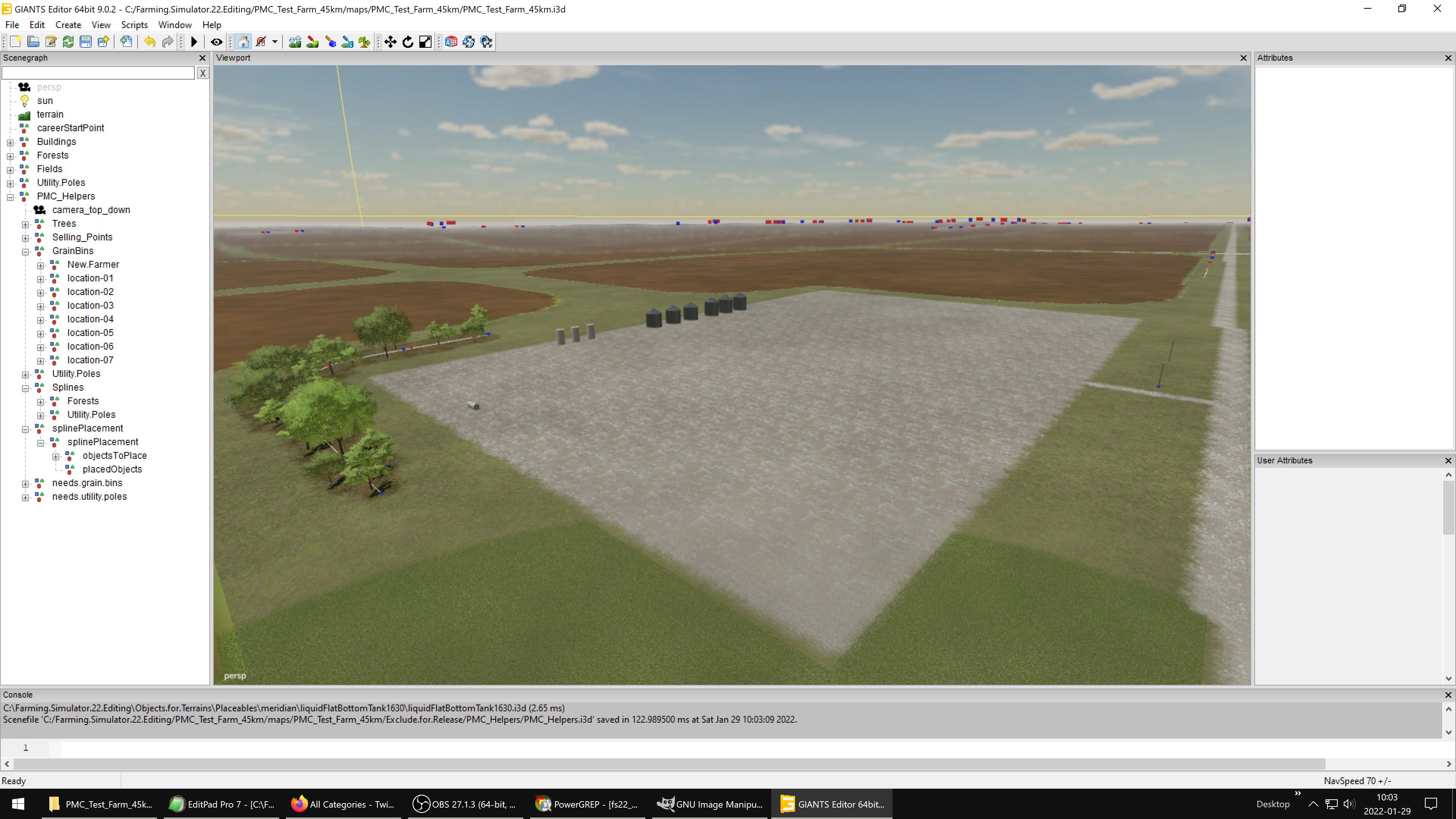
Task: Select the sun light tree item
Action: [45, 100]
